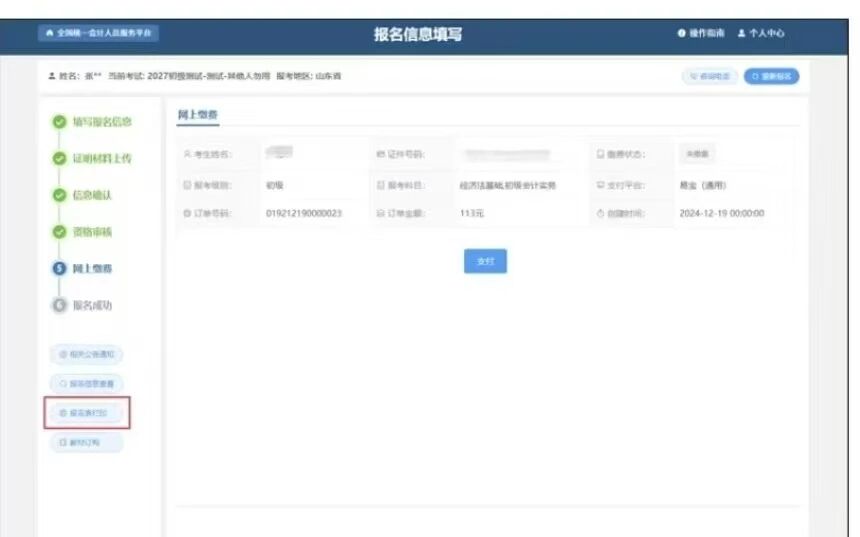This screenshot has width=860, height=537.
Task: Click green checkmark for 证明材料上传 step
Action: coord(59,159)
